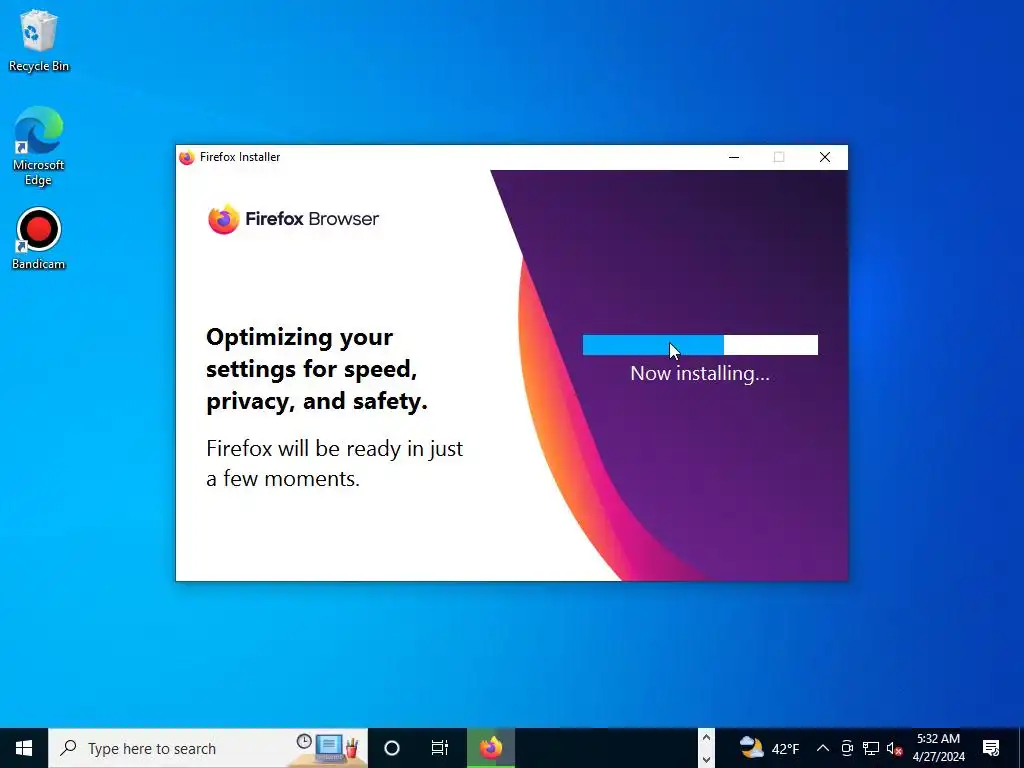Open the Windows Start menu
The width and height of the screenshot is (1024, 768).
coord(24,748)
